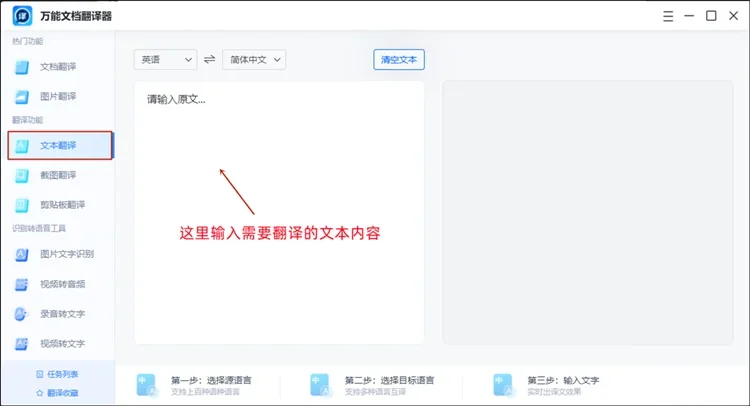Open the 英语 source language dropdown

[x=165, y=60]
